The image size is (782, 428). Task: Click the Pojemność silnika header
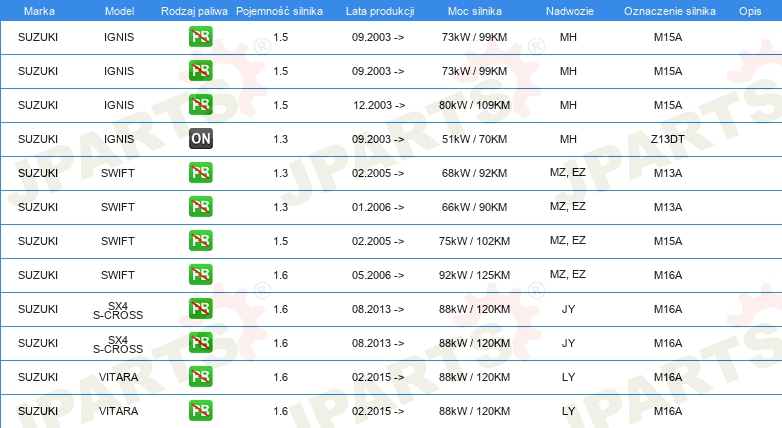[279, 11]
